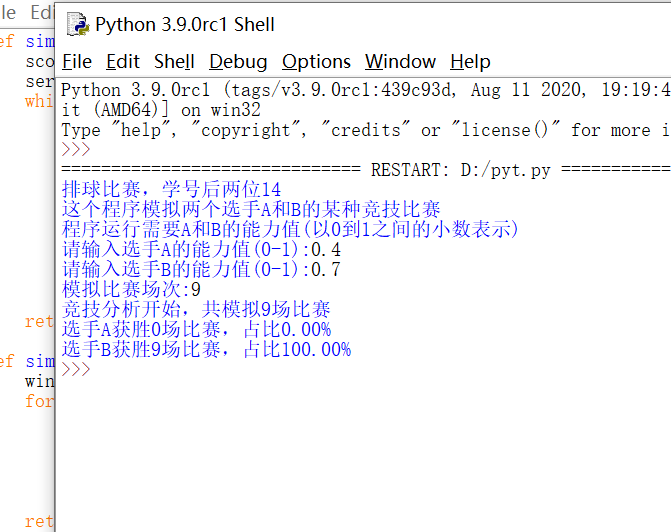Open the Shell menu
671x532 pixels.
click(x=174, y=62)
